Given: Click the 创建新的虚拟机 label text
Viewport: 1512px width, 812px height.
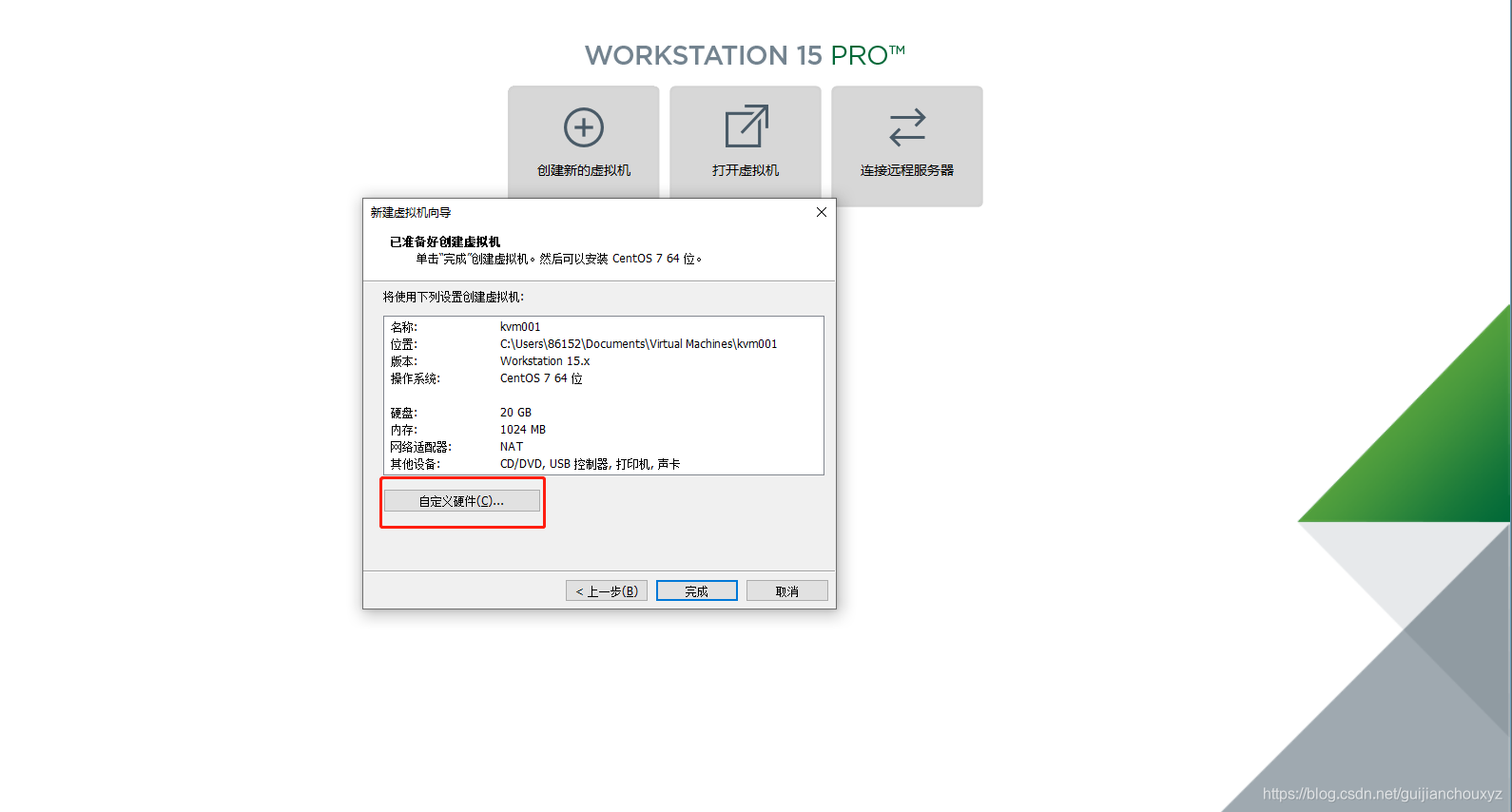Looking at the screenshot, I should click(x=584, y=170).
